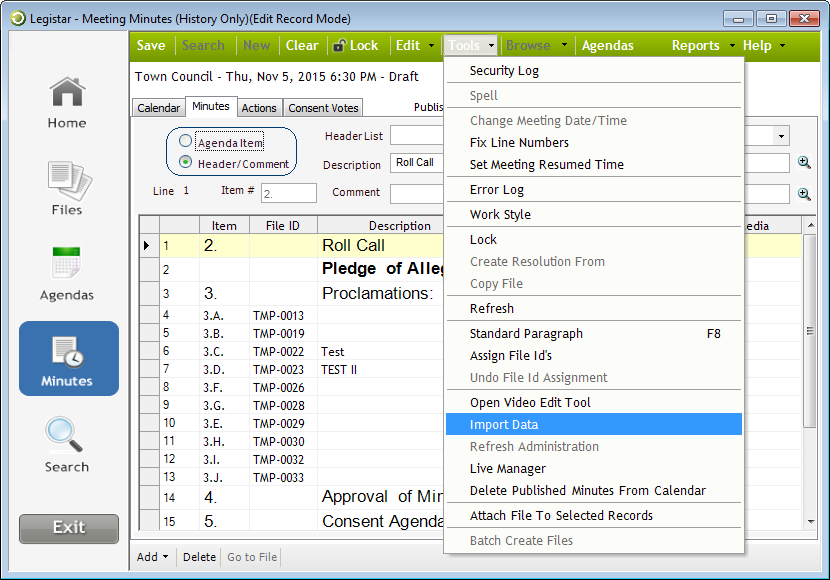830x580 pixels.
Task: Choose Work Style menu entry
Action: point(594,214)
